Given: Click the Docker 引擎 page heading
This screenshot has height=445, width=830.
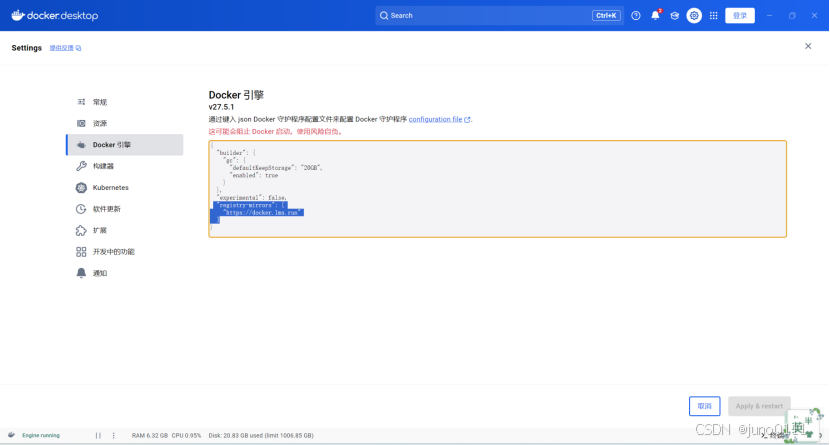Looking at the screenshot, I should click(236, 95).
